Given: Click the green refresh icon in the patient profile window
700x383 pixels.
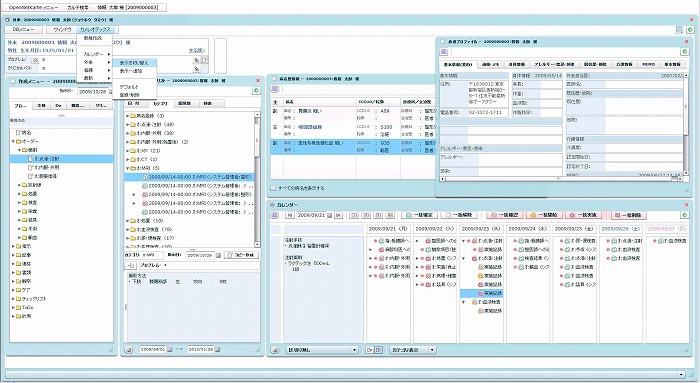Looking at the screenshot, I should (x=684, y=52).
